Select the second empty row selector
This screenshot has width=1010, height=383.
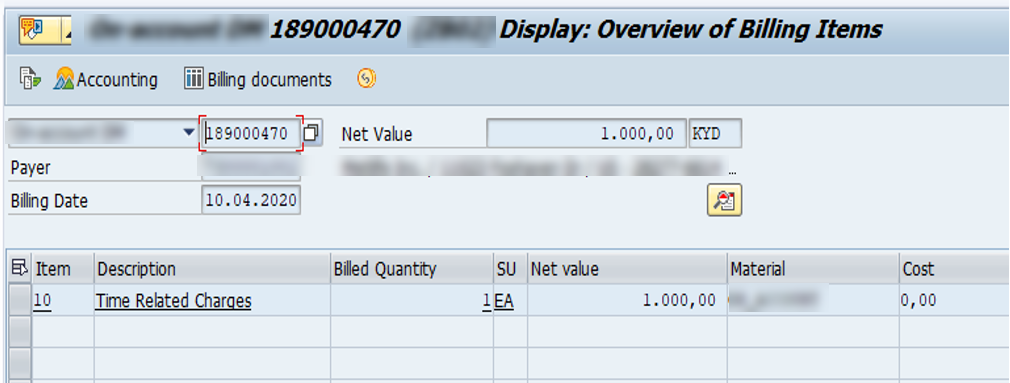20,363
